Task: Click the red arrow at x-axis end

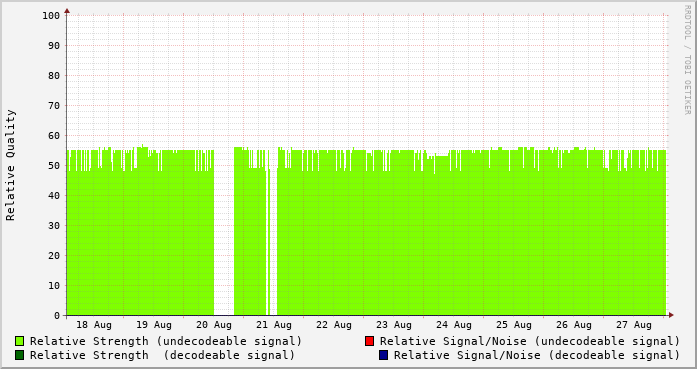Action: [671, 315]
